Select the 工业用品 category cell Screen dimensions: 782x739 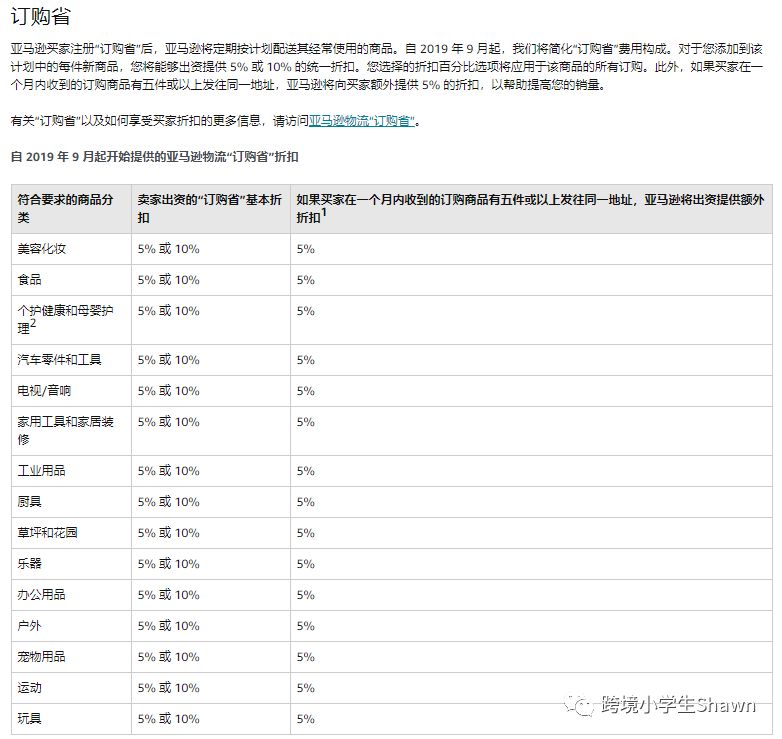71,470
